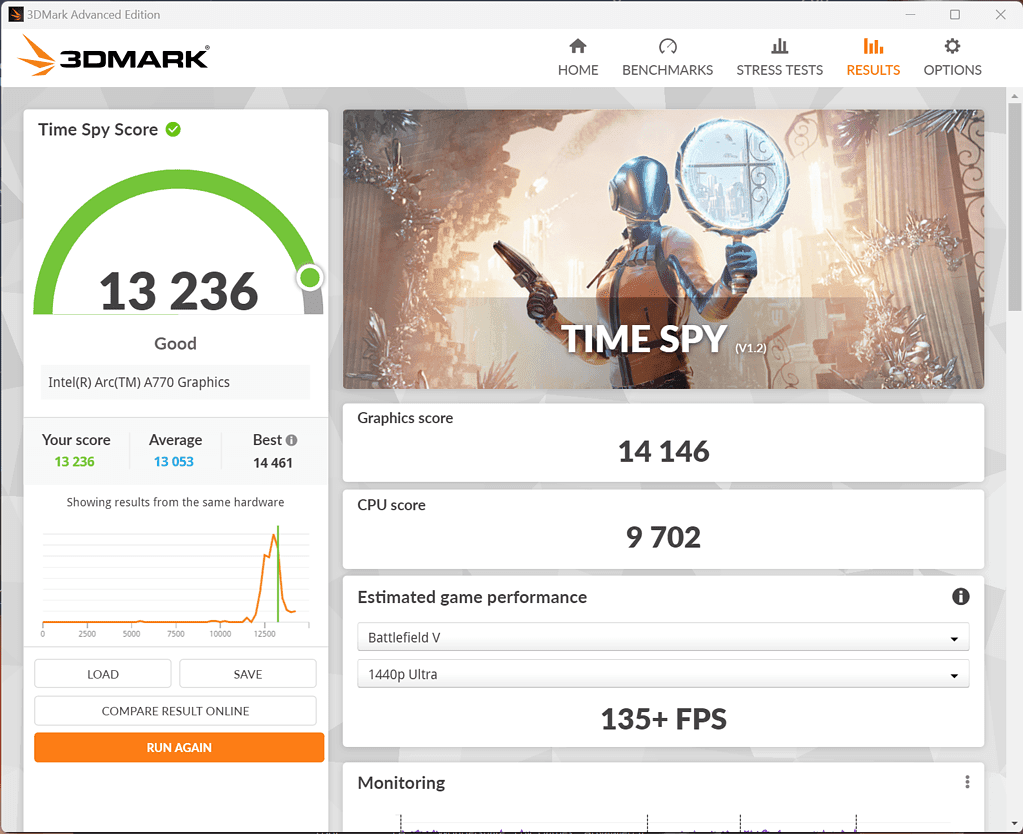Click the 3DMark logo
Screen dimensions: 1023x834
pyautogui.click(x=114, y=57)
